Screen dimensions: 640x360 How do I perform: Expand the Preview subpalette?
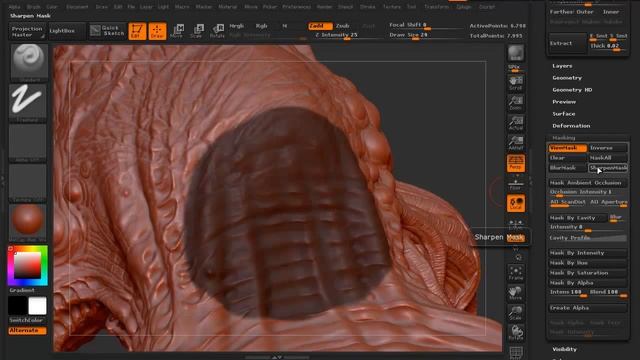[564, 102]
